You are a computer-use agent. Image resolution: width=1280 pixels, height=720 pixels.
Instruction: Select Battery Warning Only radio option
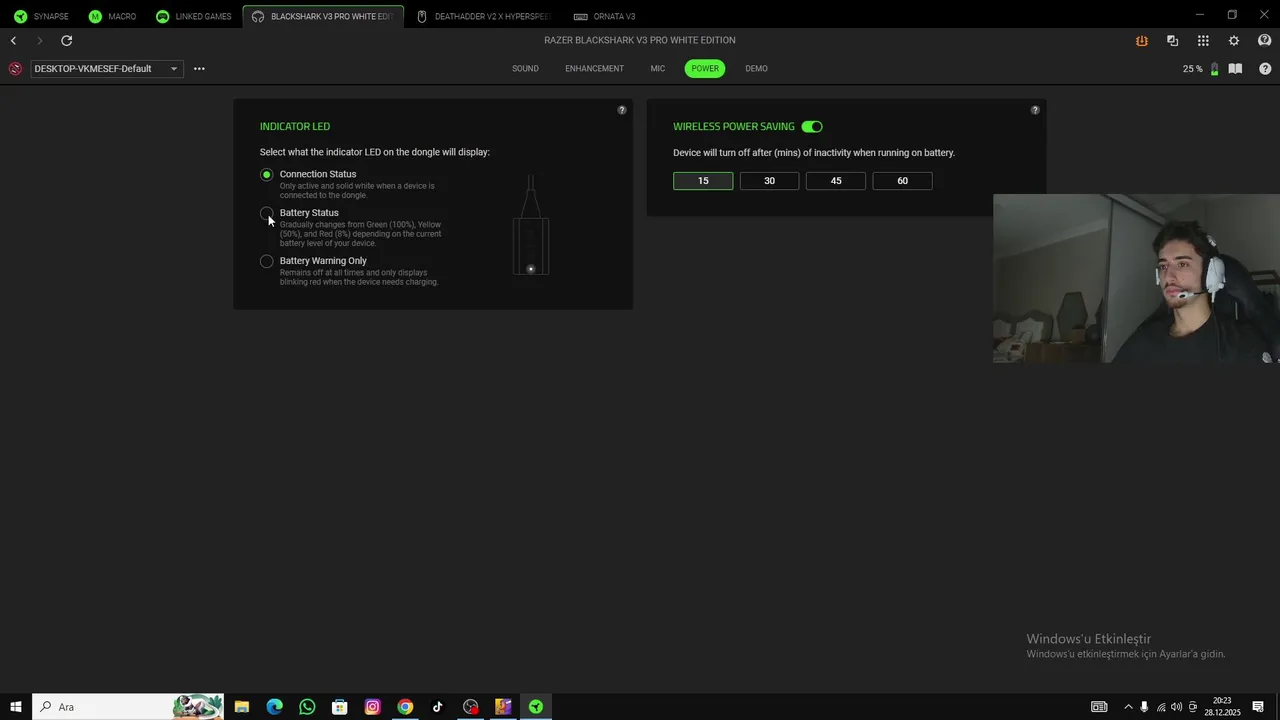[x=266, y=261]
